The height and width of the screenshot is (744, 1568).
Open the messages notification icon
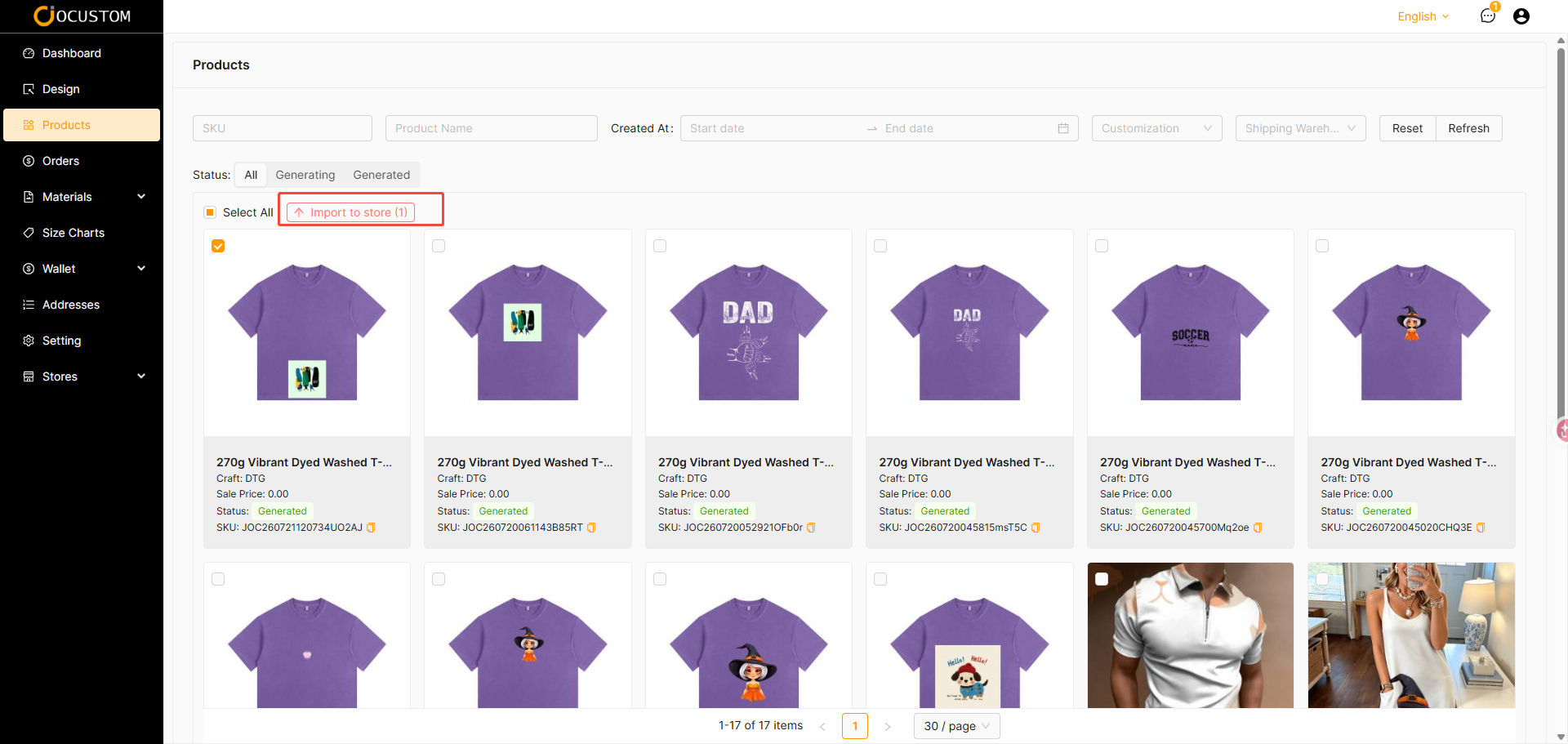1487,16
